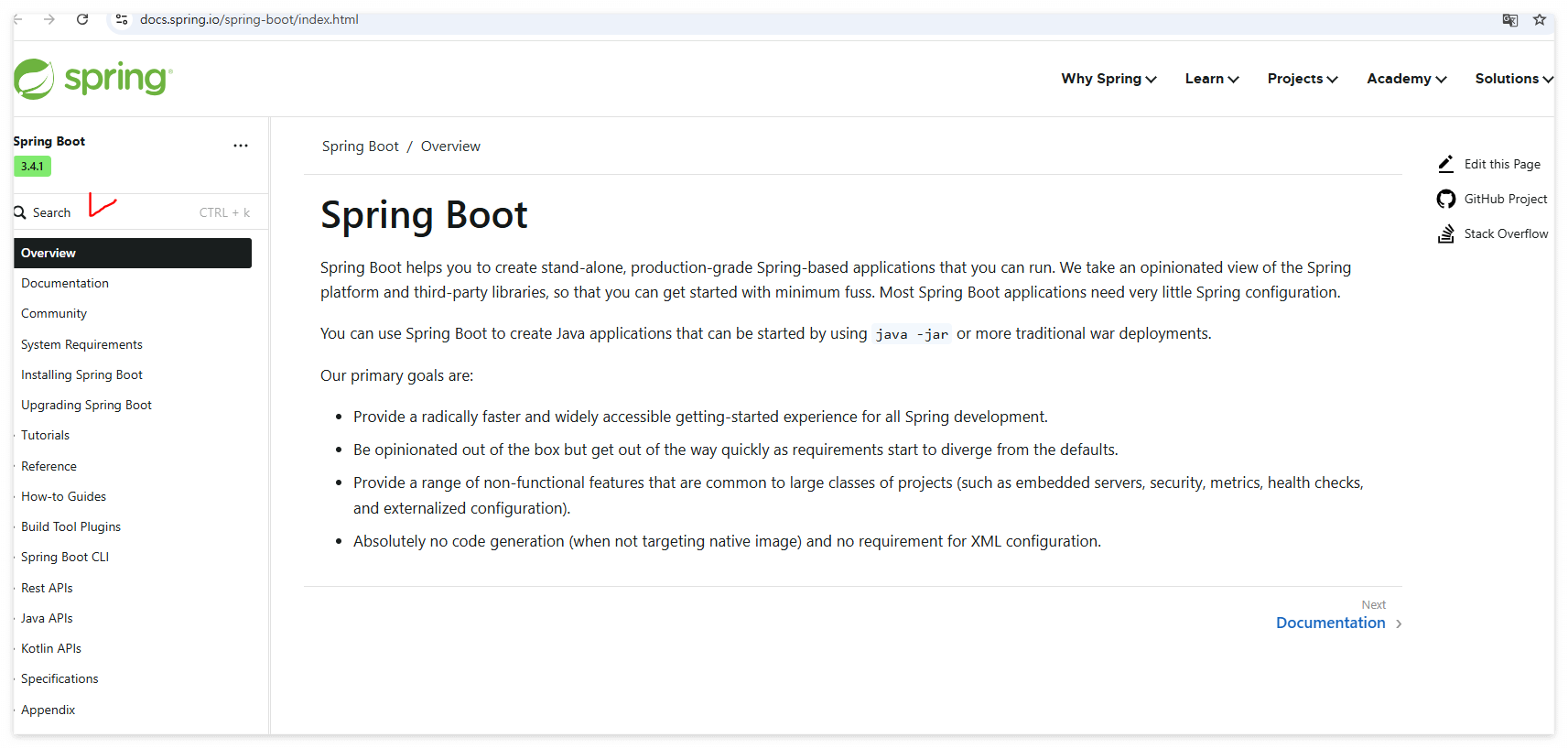
Task: Click the Spring Boot sidebar title
Action: tap(49, 141)
